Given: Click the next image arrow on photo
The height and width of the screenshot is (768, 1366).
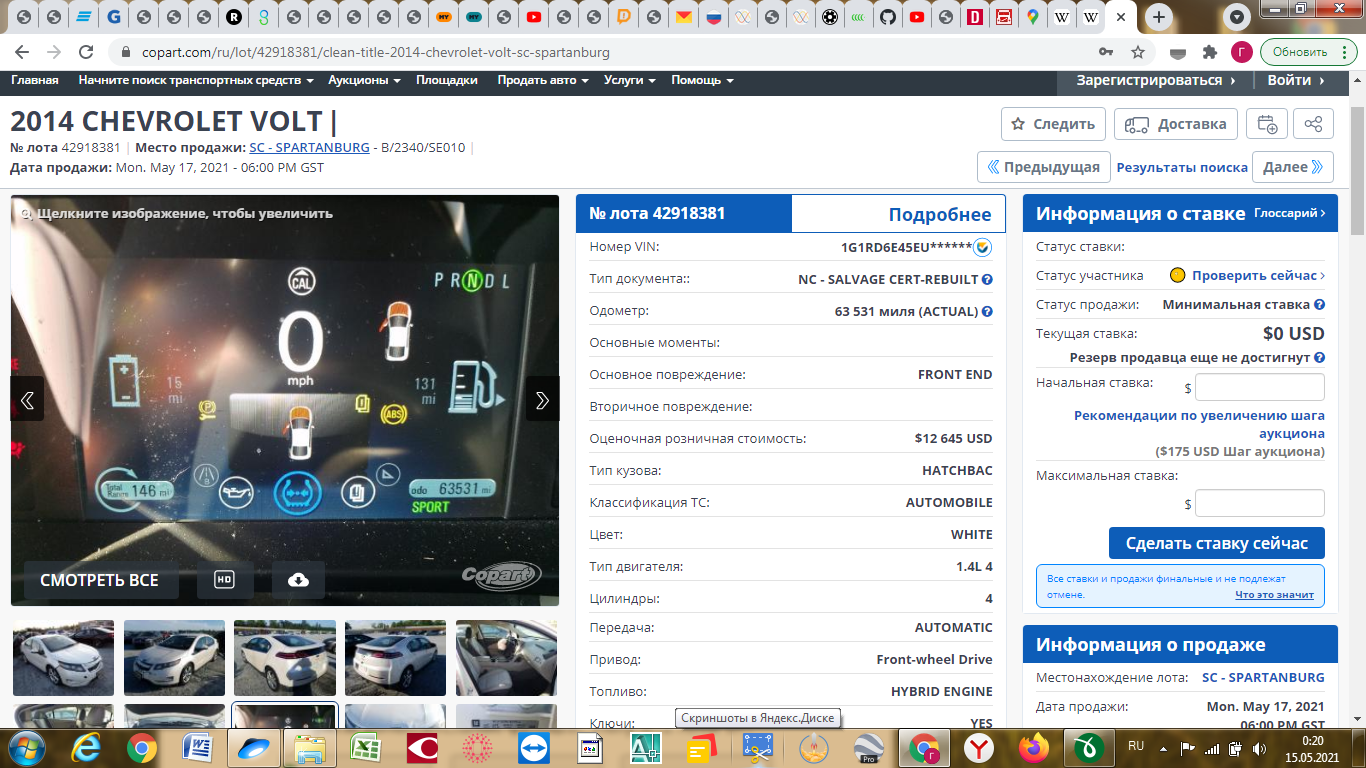Looking at the screenshot, I should [542, 400].
